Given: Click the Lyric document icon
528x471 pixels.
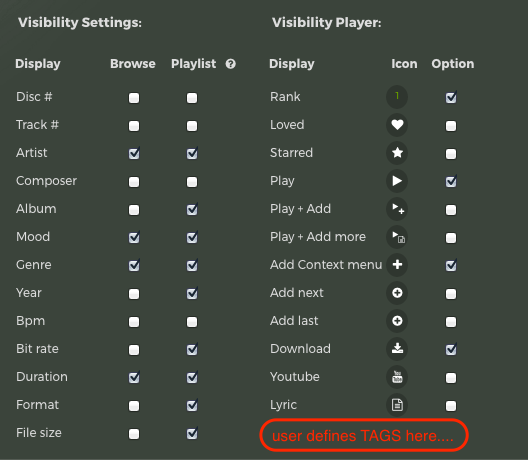Looking at the screenshot, I should click(x=397, y=405).
